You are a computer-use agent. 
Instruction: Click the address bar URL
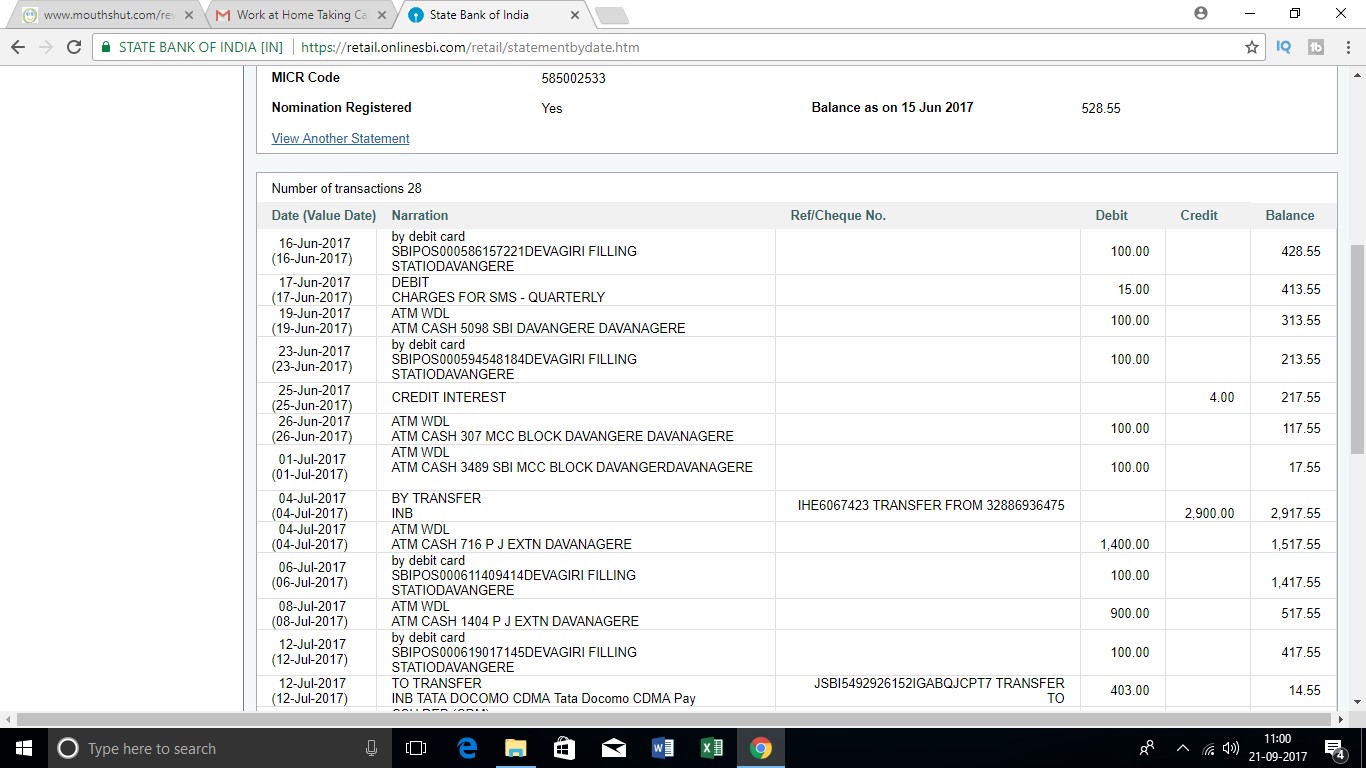coord(470,47)
